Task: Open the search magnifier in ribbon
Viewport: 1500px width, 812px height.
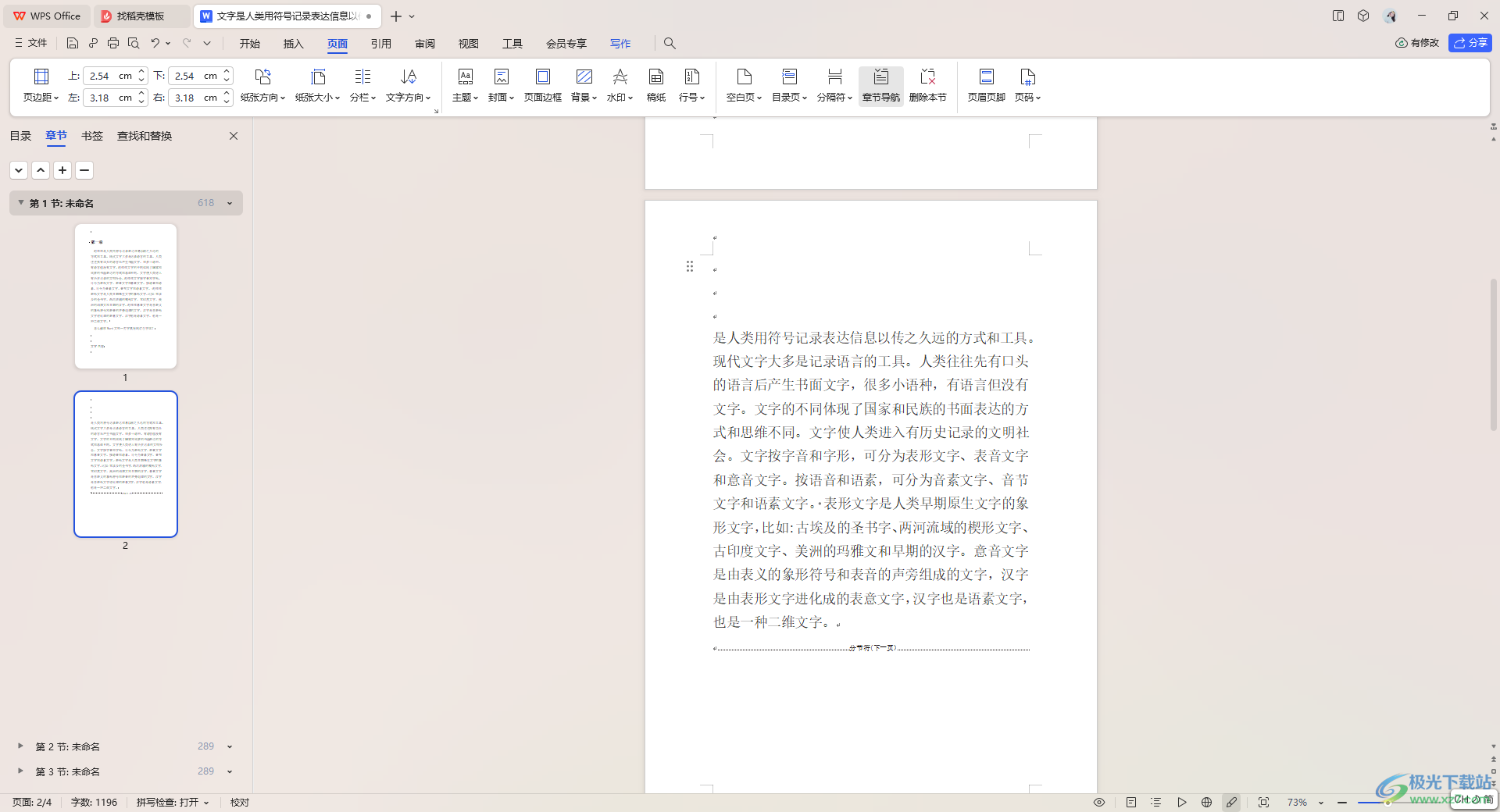Action: 670,43
